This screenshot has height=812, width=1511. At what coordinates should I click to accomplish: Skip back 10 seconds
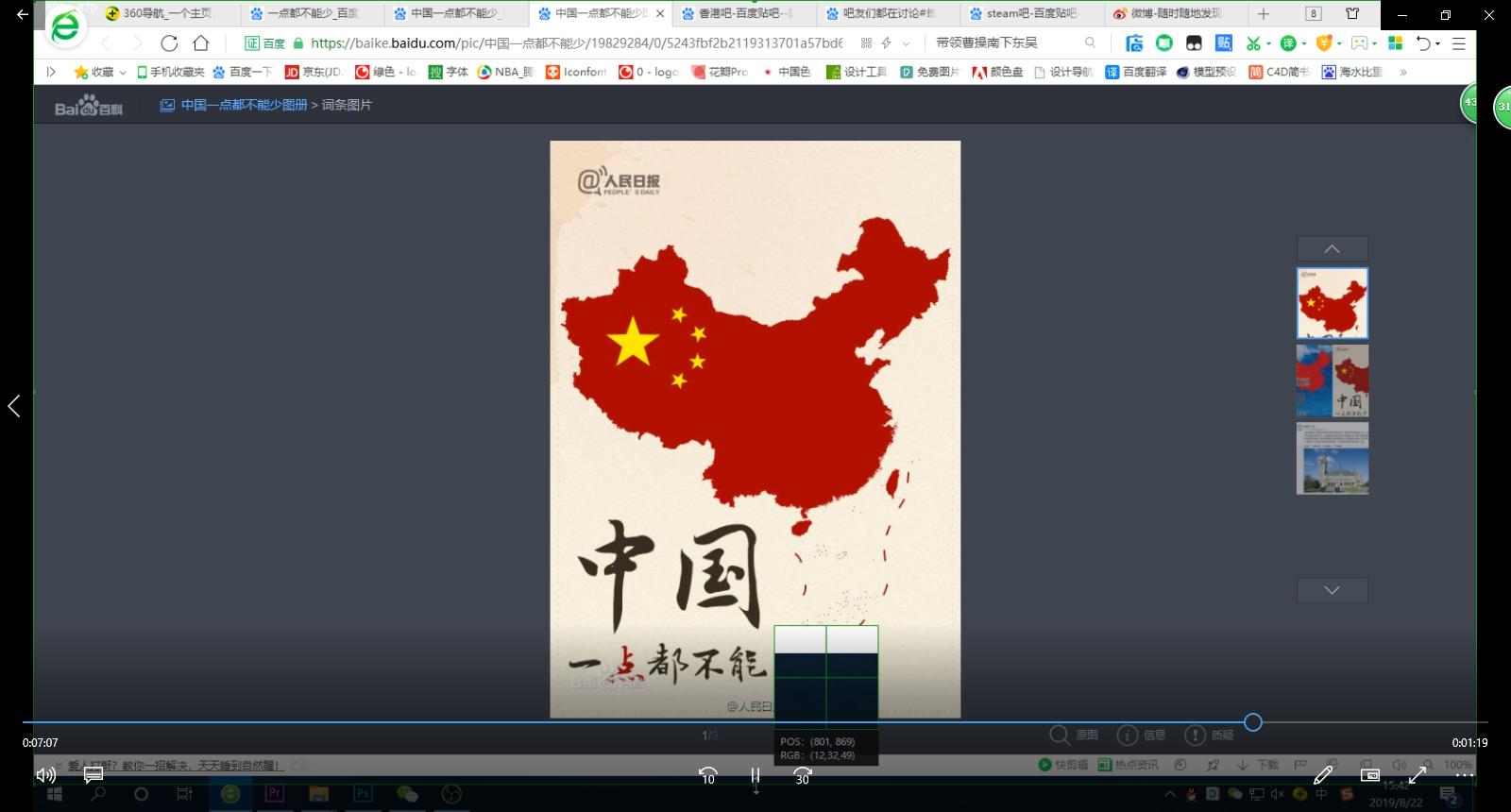click(x=707, y=776)
